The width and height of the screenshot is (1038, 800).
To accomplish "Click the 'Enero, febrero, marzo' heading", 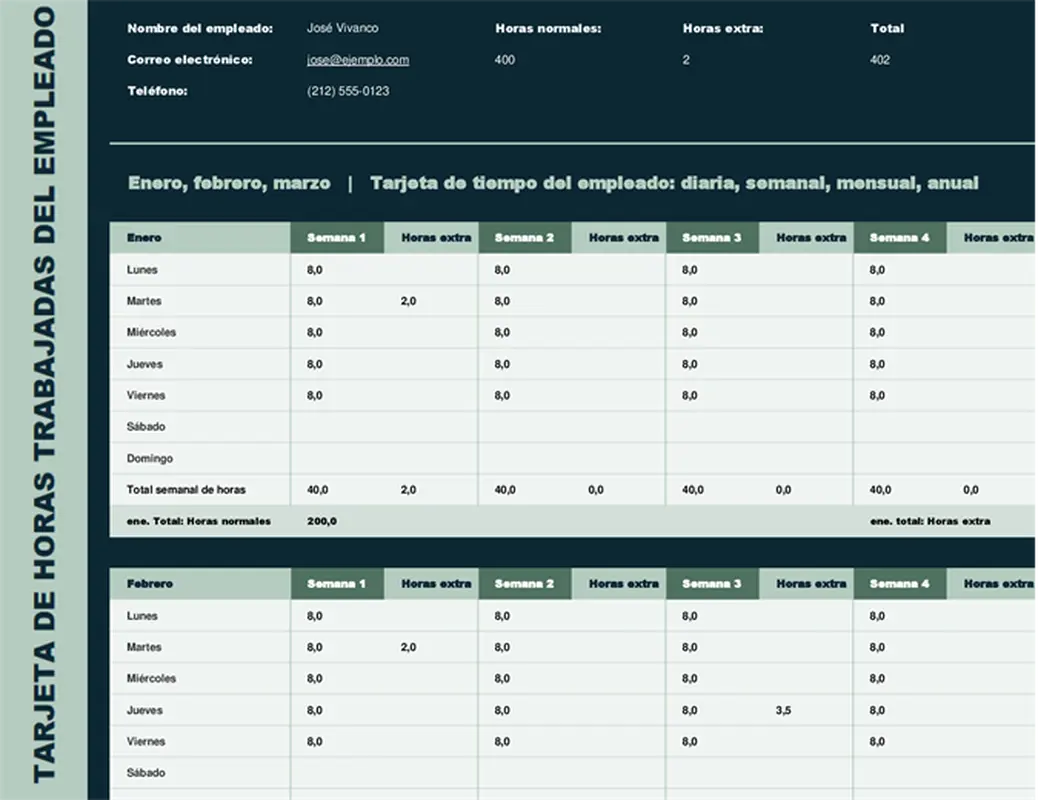I will tap(229, 183).
